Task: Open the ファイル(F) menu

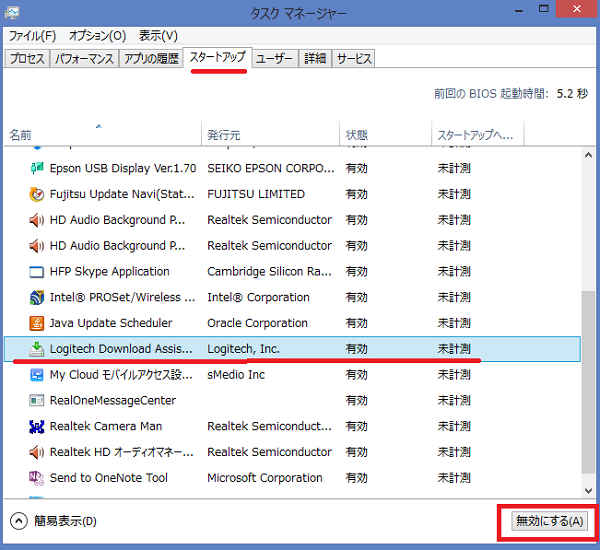Action: pyautogui.click(x=31, y=36)
